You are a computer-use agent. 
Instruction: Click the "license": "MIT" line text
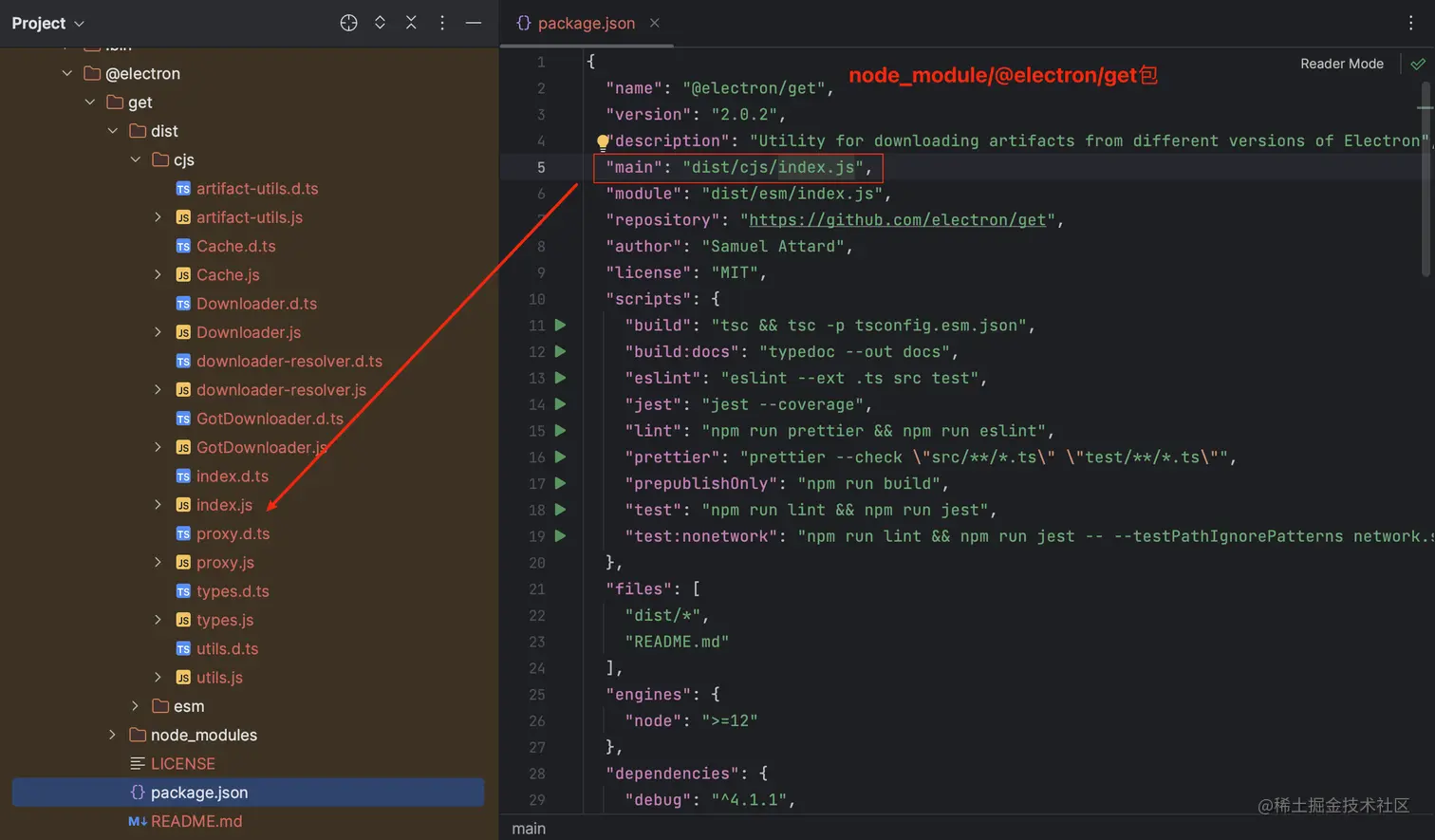686,272
